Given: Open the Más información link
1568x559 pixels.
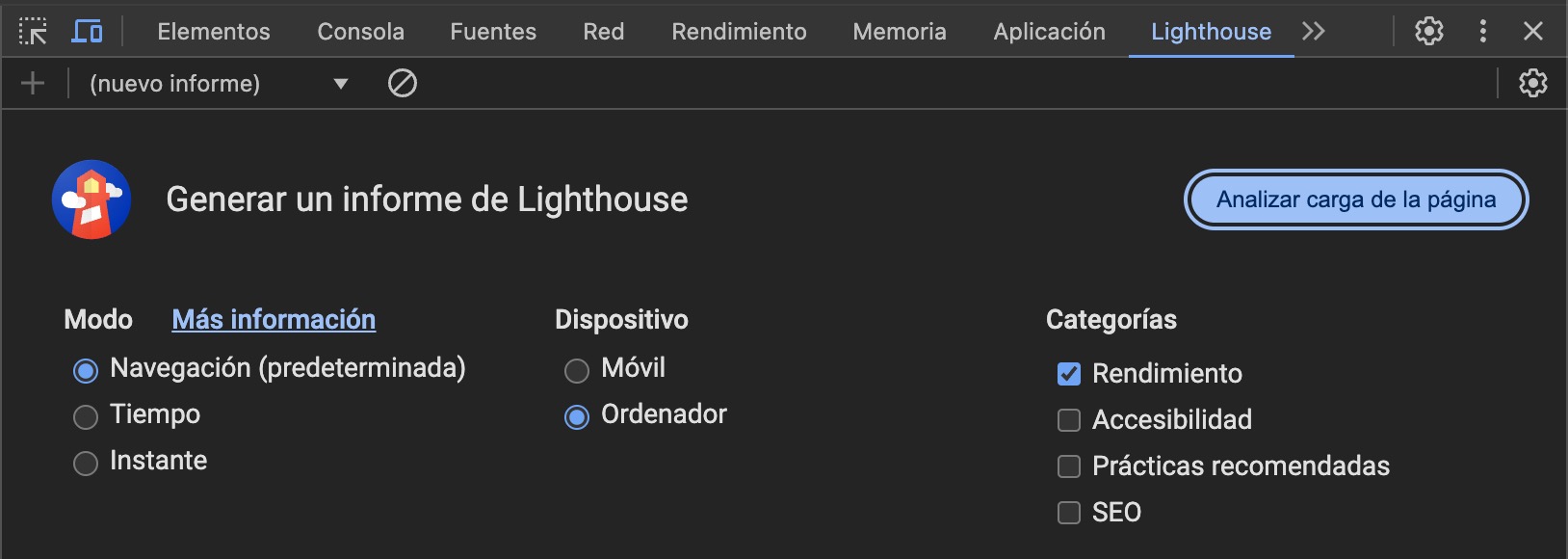Looking at the screenshot, I should (x=274, y=320).
